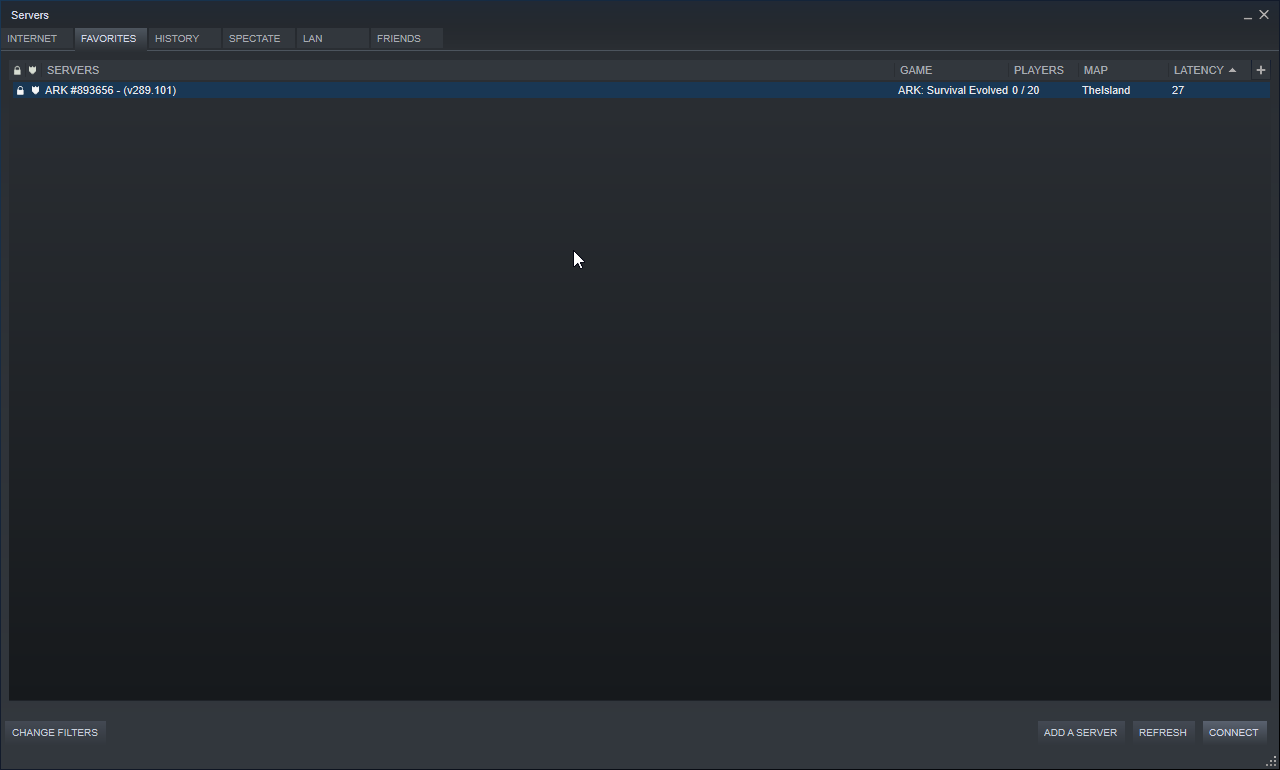Open Change Filters options

(55, 732)
